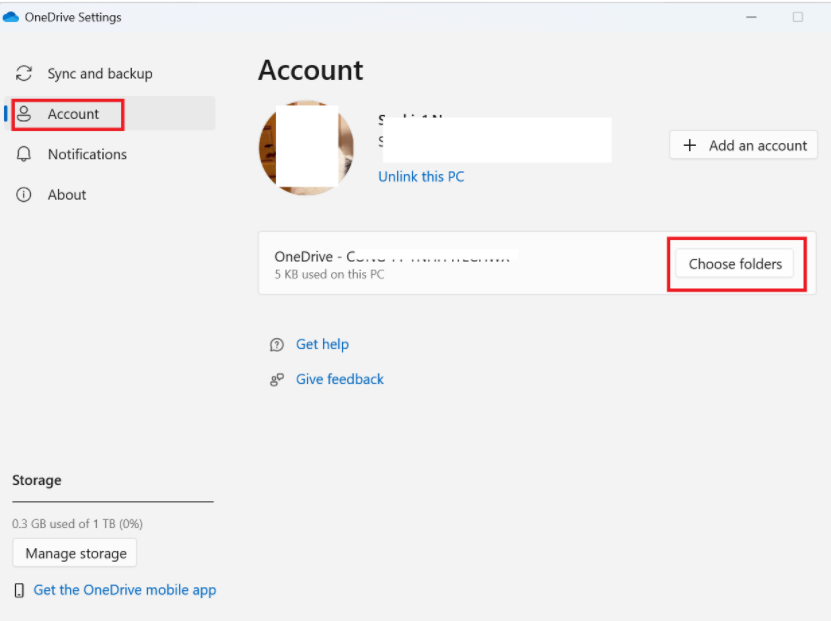This screenshot has width=831, height=621.
Task: Click the person icon beside Account
Action: (x=24, y=114)
